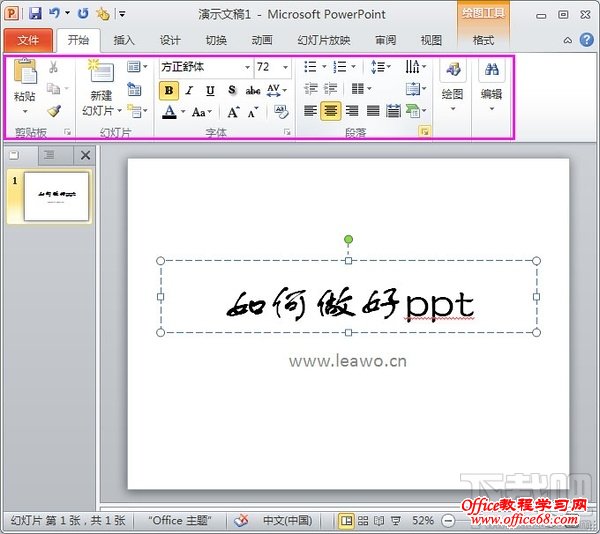The image size is (600, 534).
Task: Open the 文件 file menu tab
Action: click(x=28, y=40)
